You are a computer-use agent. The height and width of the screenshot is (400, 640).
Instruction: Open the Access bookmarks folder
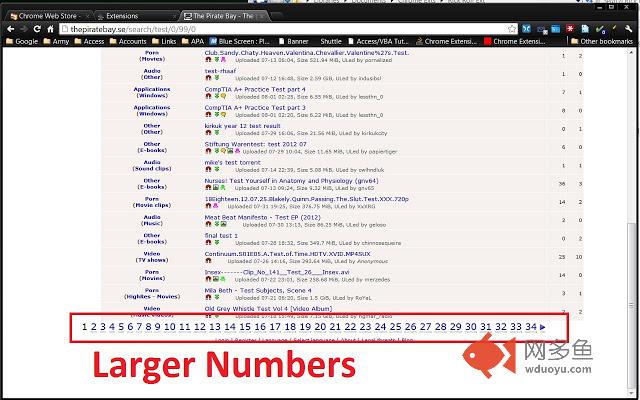(89, 41)
